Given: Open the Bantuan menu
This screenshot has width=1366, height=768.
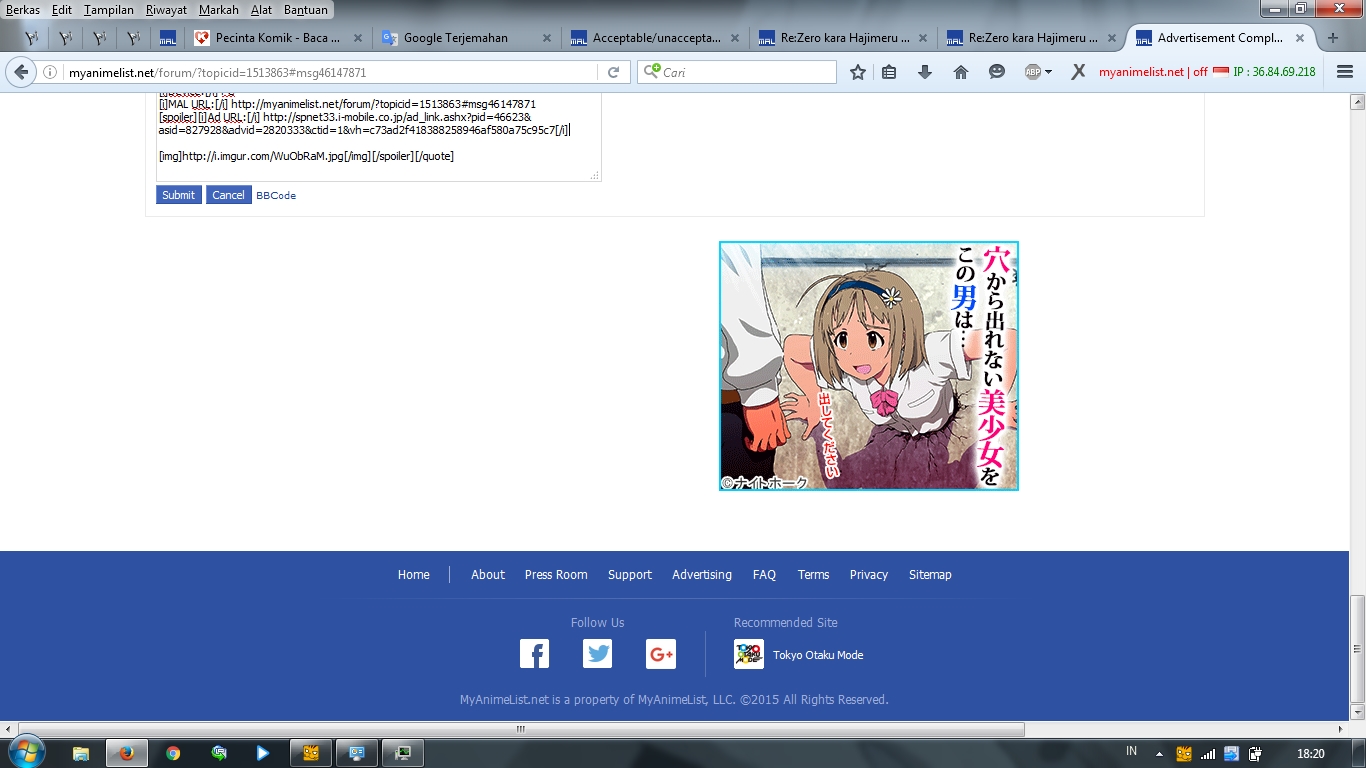Looking at the screenshot, I should [305, 10].
